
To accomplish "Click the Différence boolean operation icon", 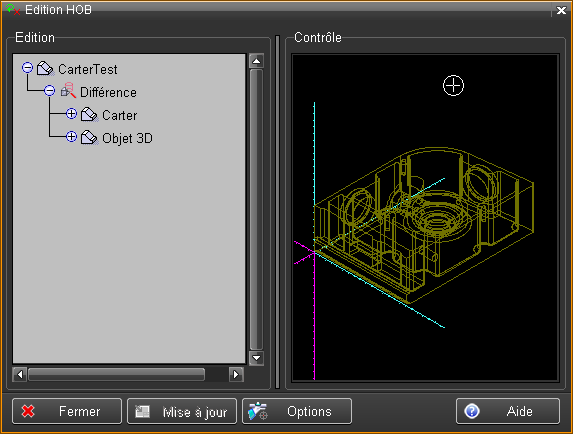I will 68,91.
